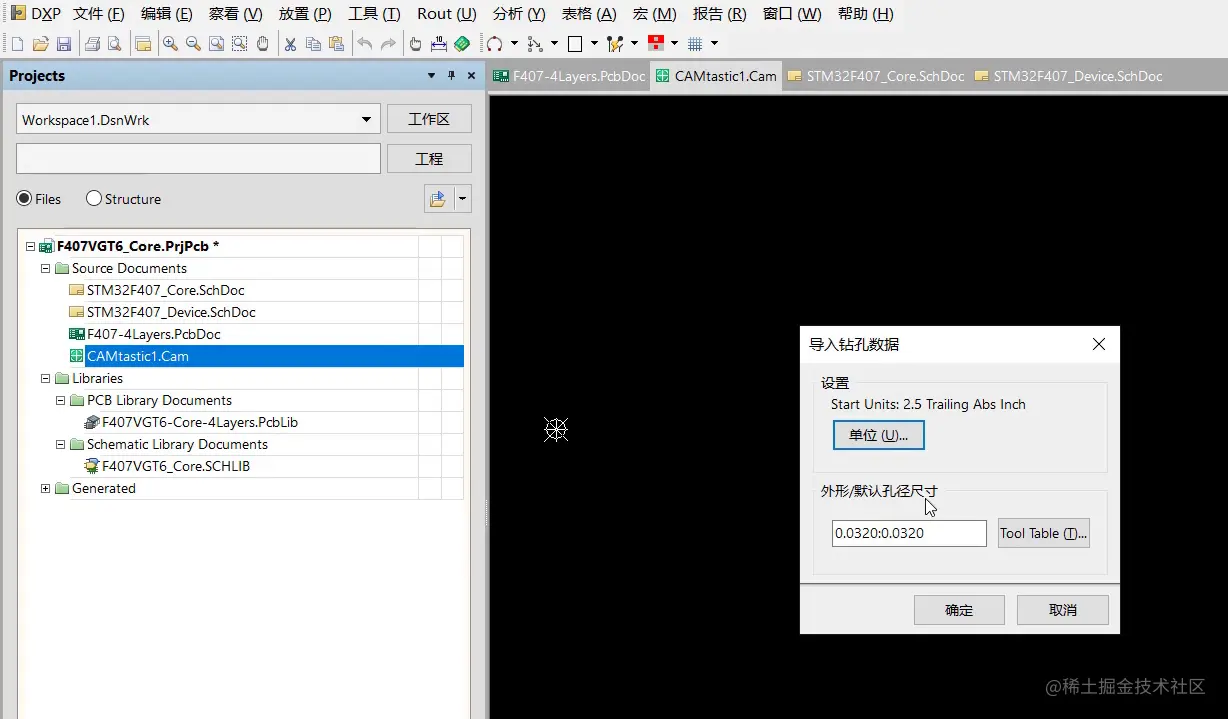The width and height of the screenshot is (1228, 719).
Task: Select the Structure radio button
Action: click(x=94, y=199)
